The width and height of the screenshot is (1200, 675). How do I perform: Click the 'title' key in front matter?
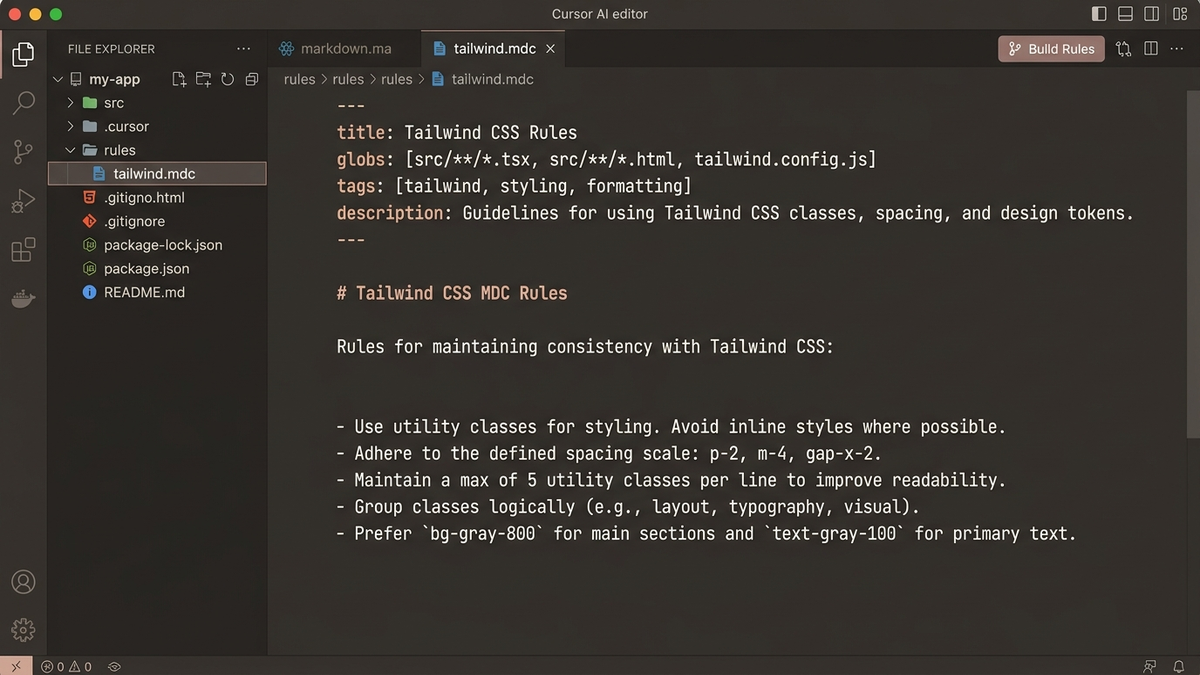[x=360, y=132]
